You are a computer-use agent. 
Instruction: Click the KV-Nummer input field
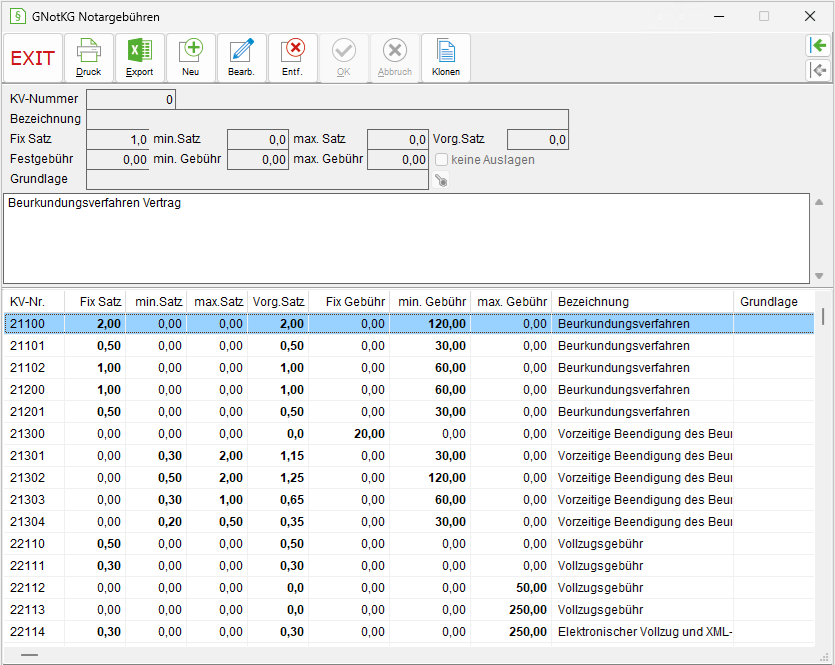131,99
